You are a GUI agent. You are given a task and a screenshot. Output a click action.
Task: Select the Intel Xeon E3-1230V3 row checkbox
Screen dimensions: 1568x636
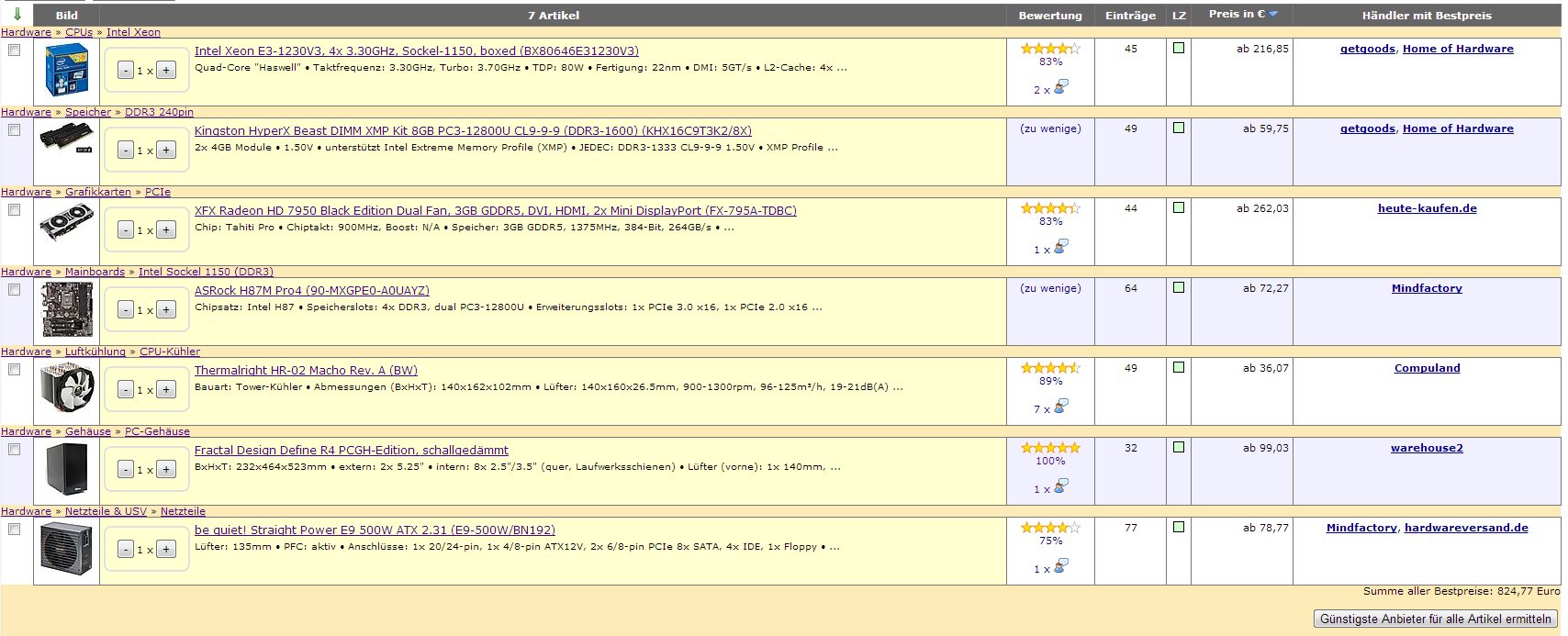pos(14,50)
